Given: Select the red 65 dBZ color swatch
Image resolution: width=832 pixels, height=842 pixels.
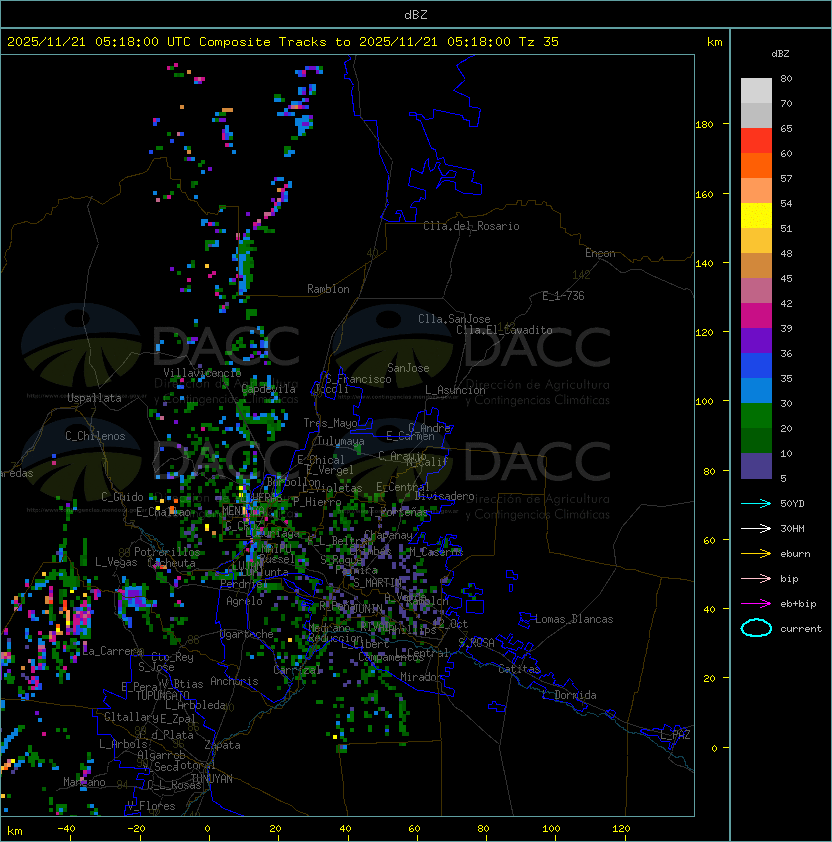Looking at the screenshot, I should click(756, 141).
